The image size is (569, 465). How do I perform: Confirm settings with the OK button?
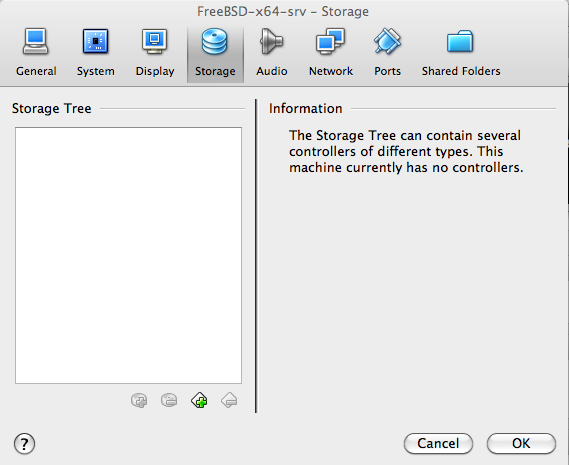[x=521, y=443]
